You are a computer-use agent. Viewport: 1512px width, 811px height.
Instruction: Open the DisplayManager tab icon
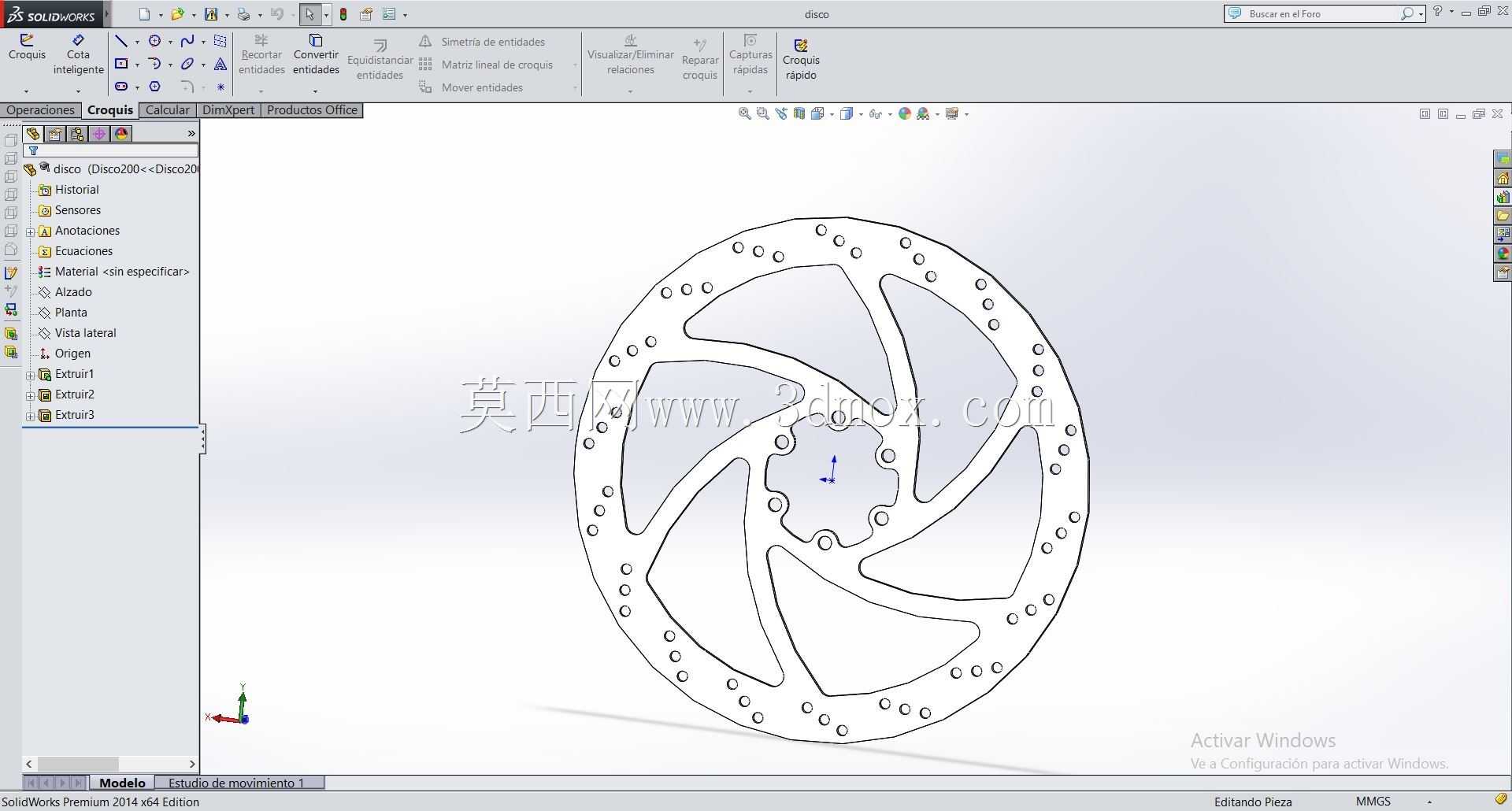click(121, 134)
